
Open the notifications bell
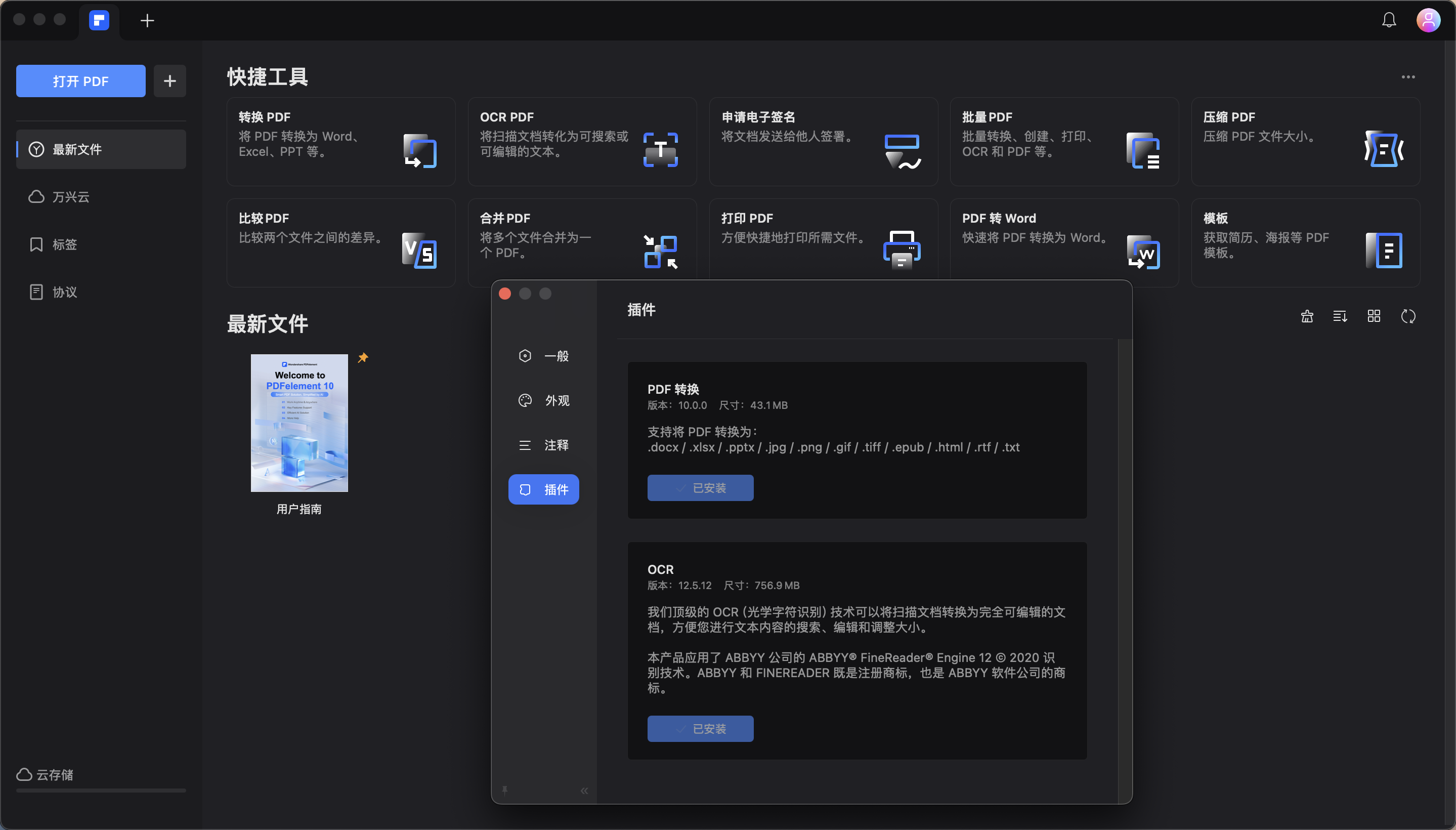[1389, 21]
